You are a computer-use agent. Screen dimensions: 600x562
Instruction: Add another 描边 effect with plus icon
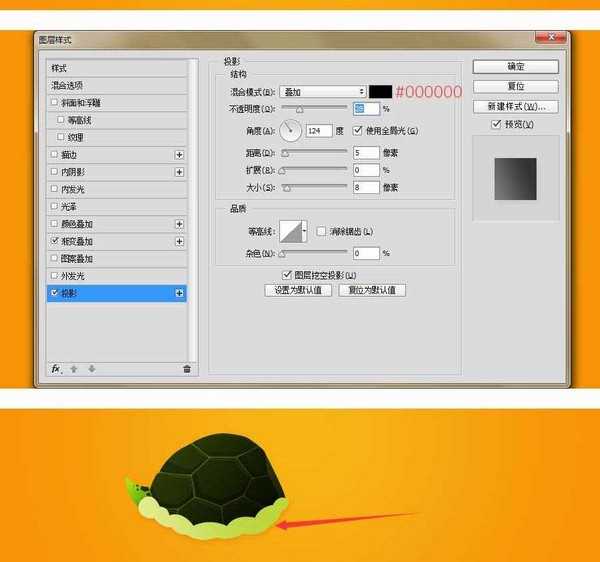coord(179,155)
